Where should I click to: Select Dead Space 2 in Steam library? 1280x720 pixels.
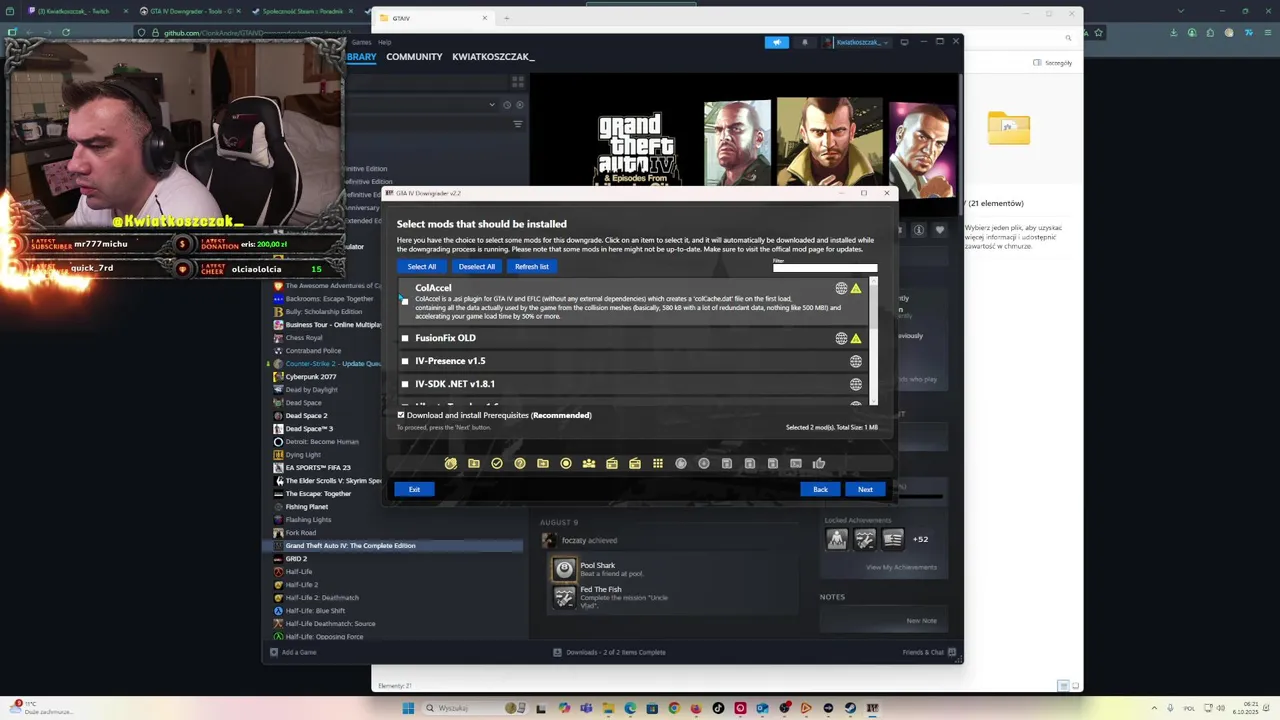tap(306, 416)
